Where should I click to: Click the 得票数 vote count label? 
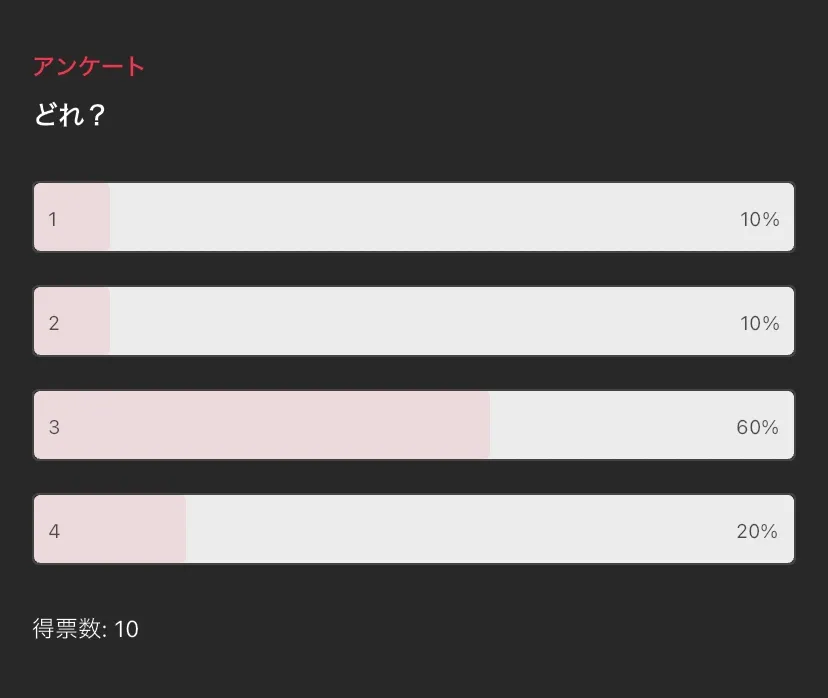pos(68,629)
